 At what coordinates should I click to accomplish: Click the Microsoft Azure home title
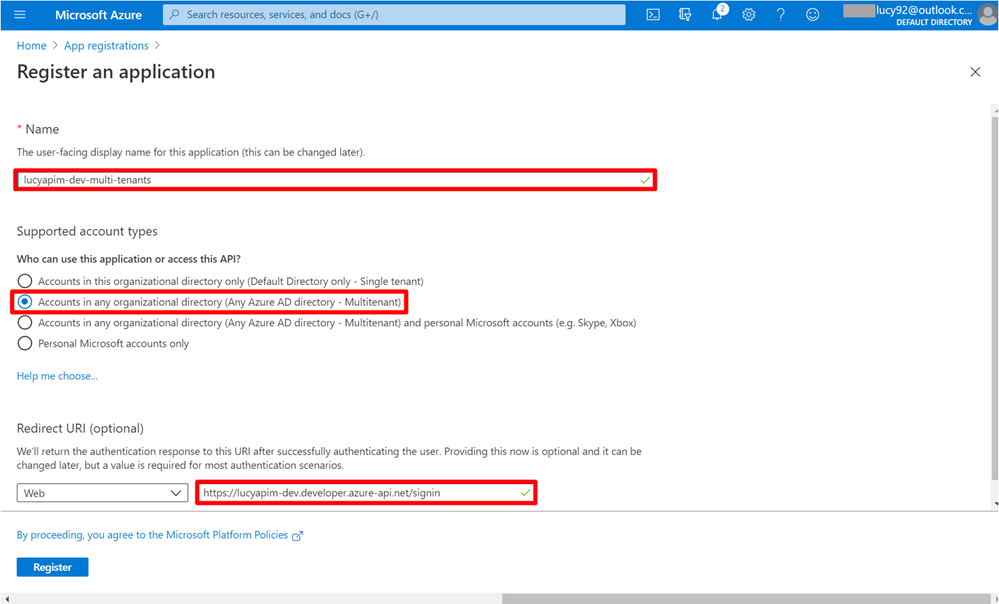(x=98, y=15)
